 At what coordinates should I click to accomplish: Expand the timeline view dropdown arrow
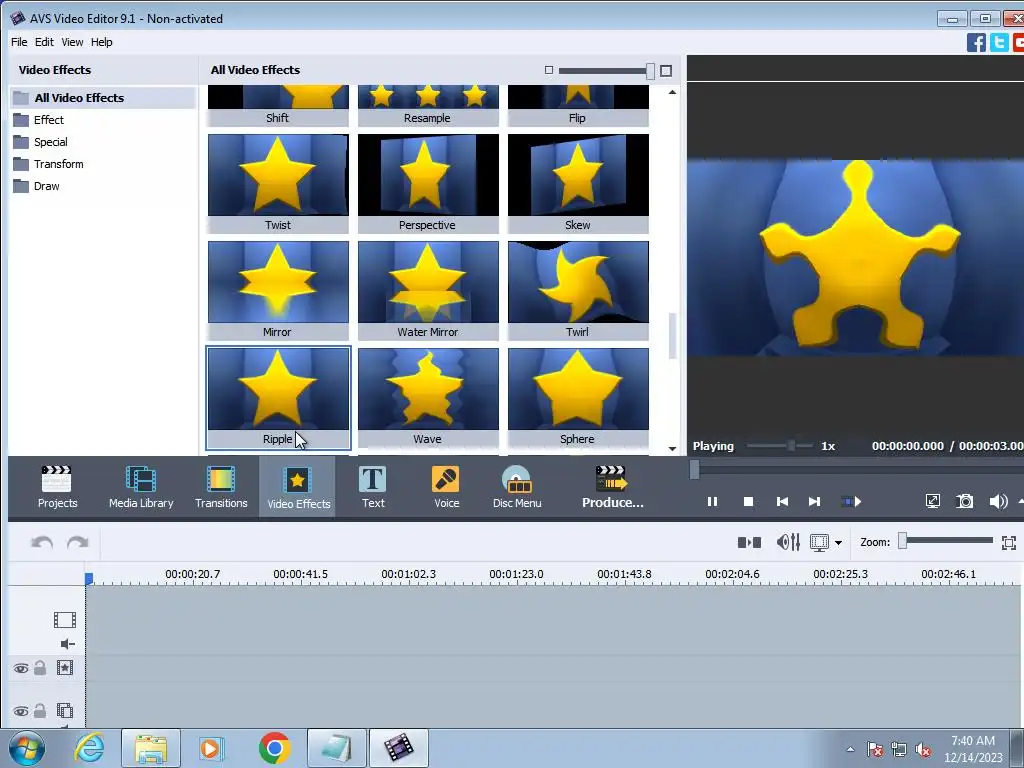click(x=839, y=543)
